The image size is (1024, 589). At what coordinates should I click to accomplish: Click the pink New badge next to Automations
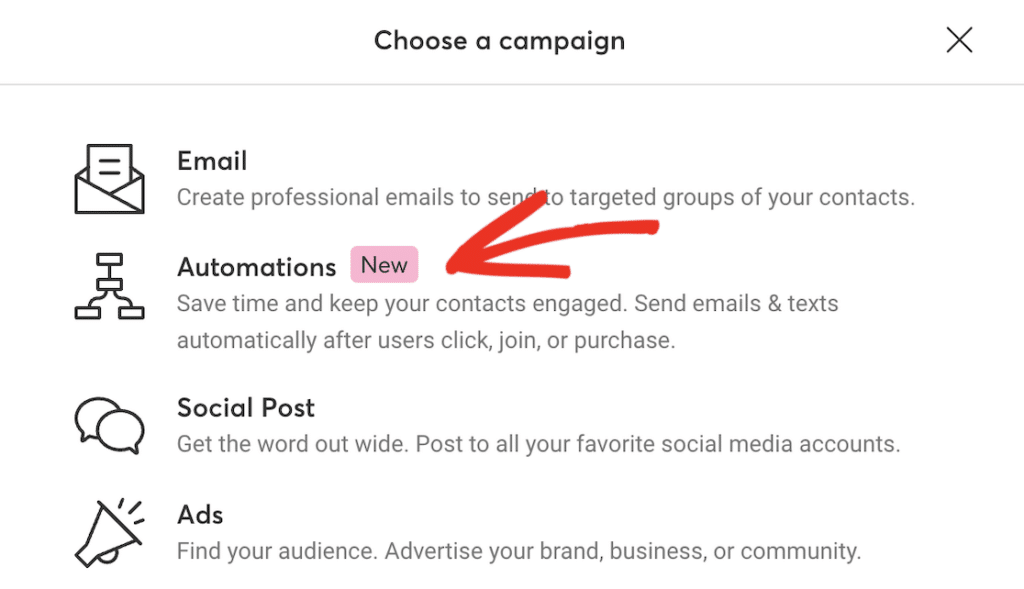click(x=384, y=264)
